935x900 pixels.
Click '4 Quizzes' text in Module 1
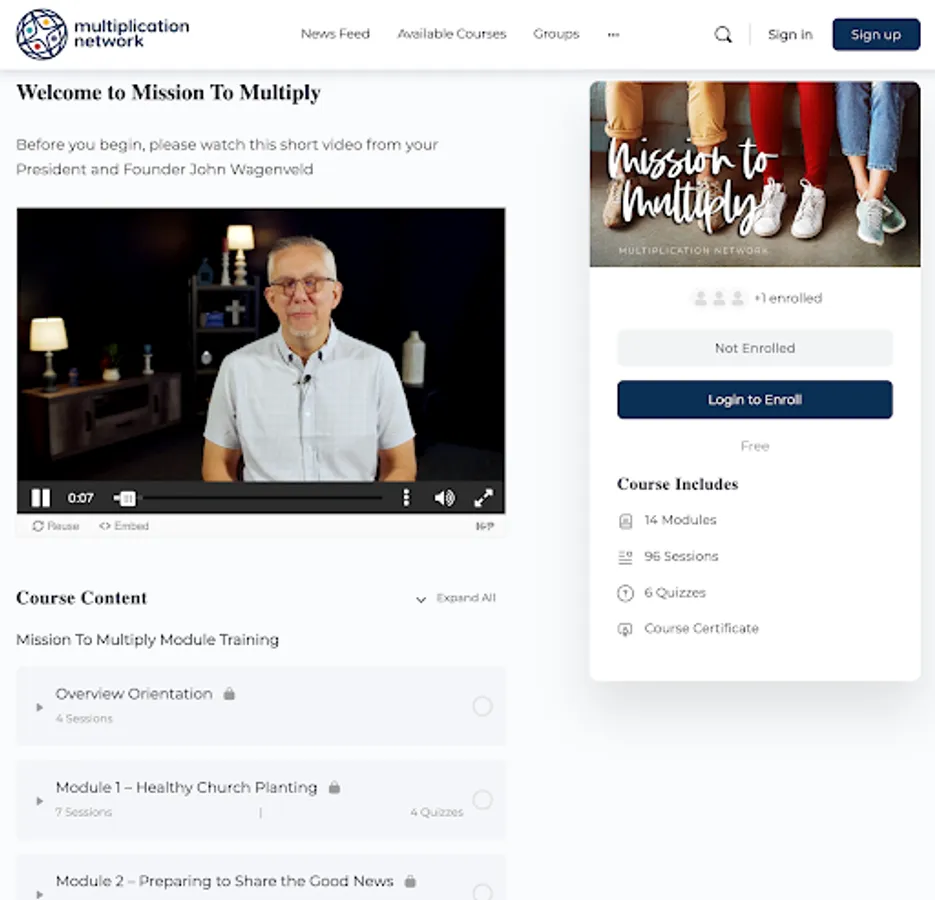[x=436, y=812]
